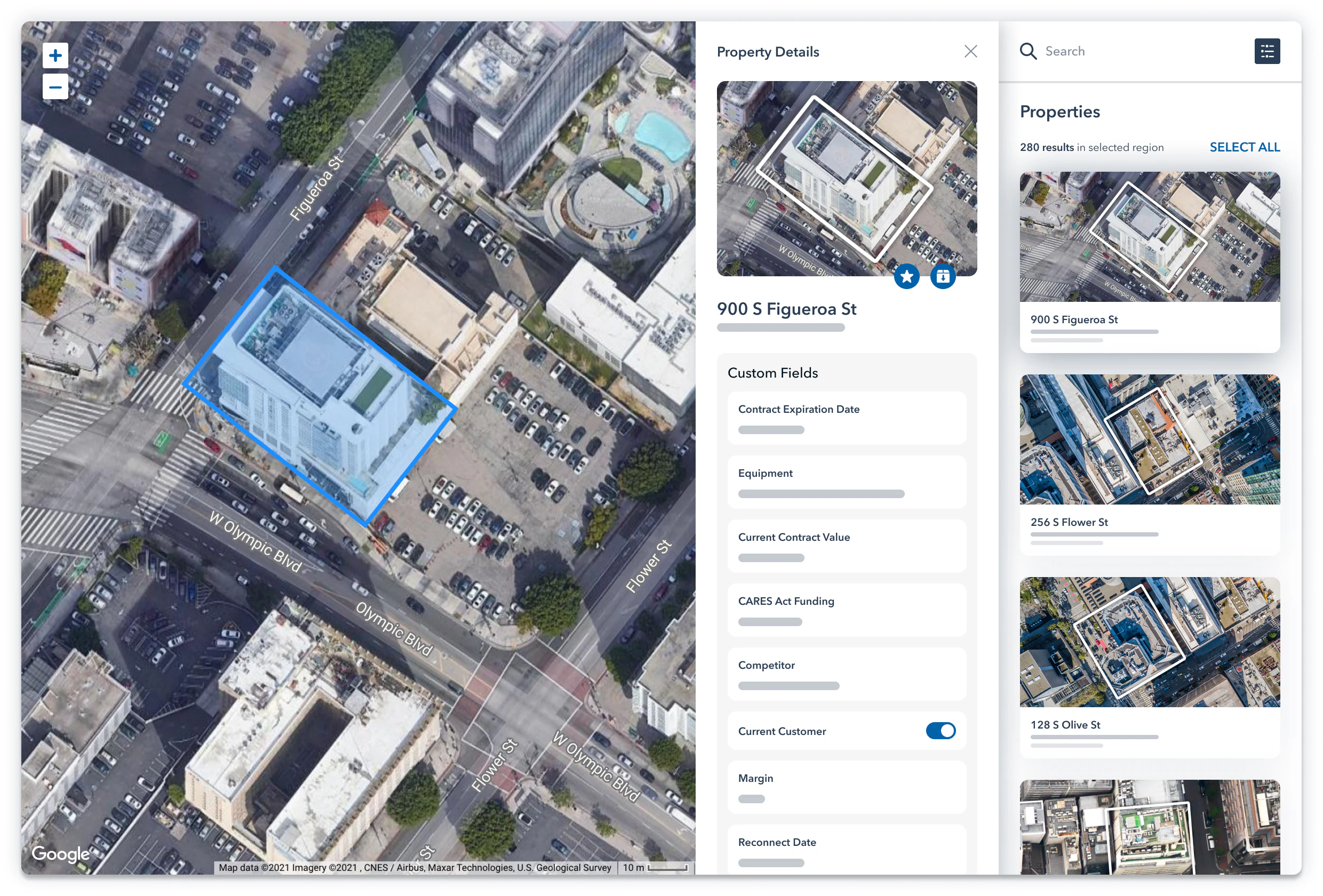Image resolution: width=1323 pixels, height=896 pixels.
Task: Open the 128 S Olive St property
Action: pyautogui.click(x=1150, y=665)
